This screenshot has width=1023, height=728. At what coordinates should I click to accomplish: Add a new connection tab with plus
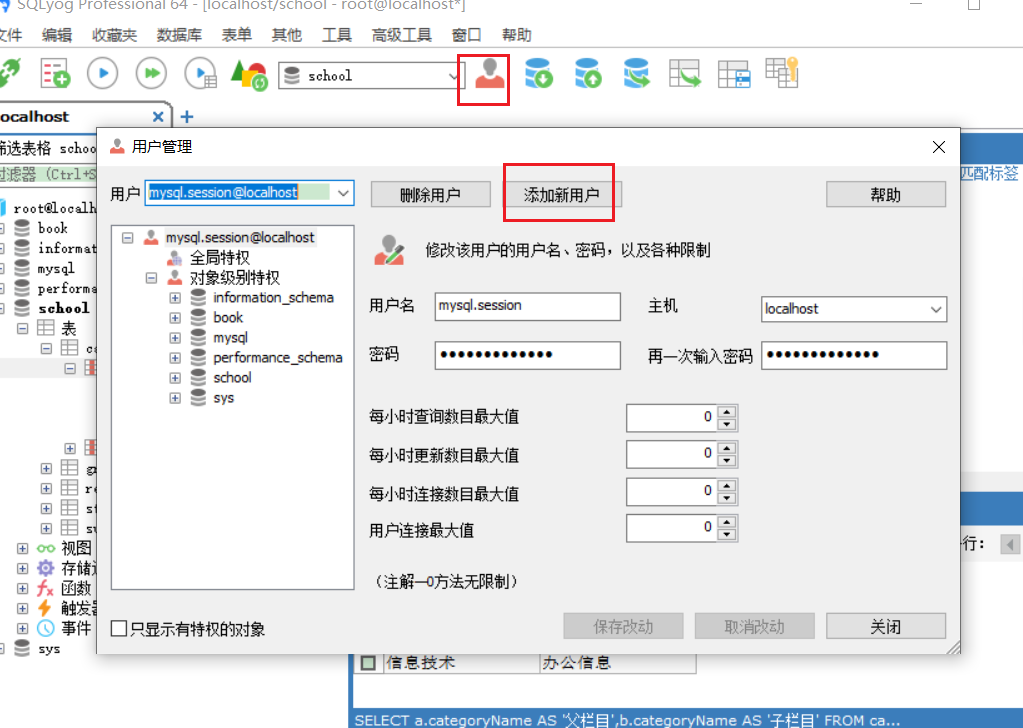186,117
